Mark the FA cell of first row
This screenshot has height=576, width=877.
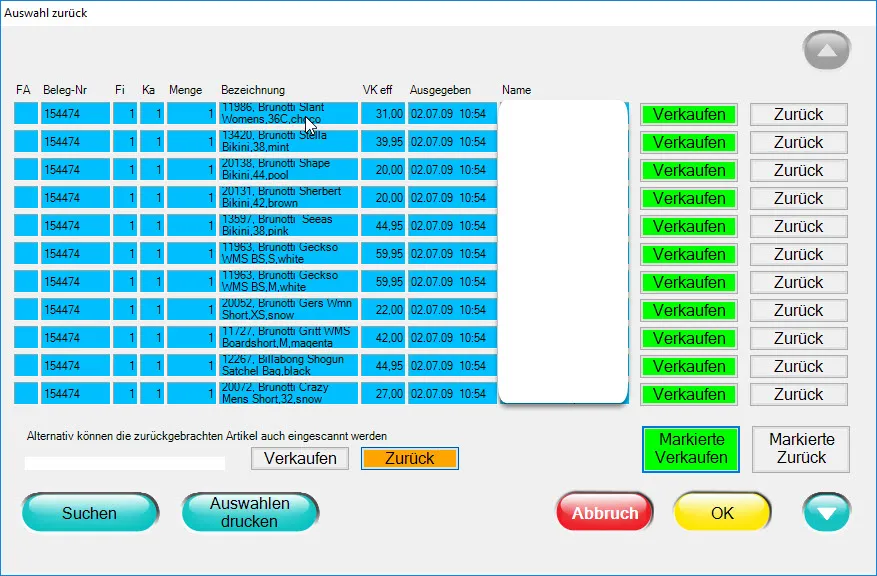pyautogui.click(x=25, y=114)
